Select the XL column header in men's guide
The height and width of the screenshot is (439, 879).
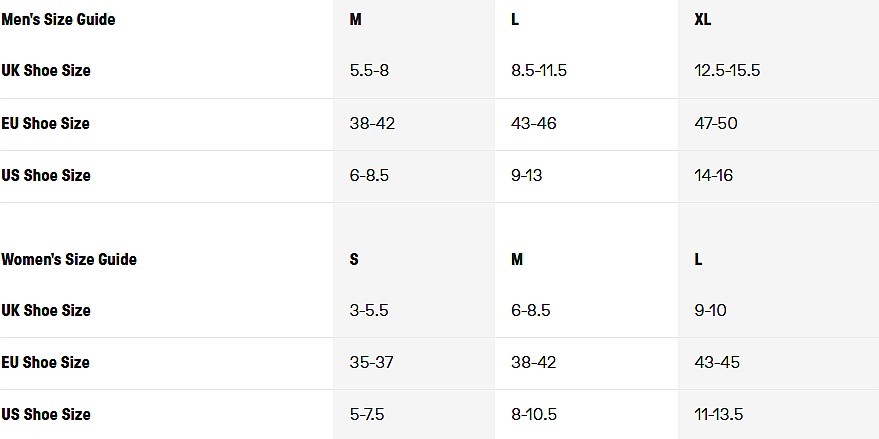coord(702,19)
